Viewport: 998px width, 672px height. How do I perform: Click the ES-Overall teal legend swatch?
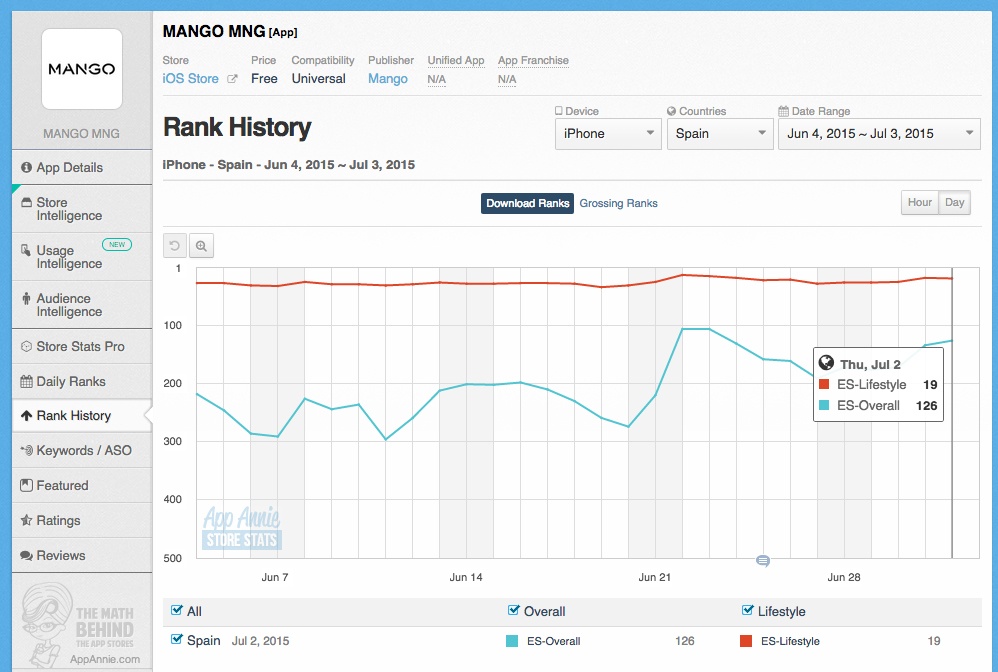512,641
